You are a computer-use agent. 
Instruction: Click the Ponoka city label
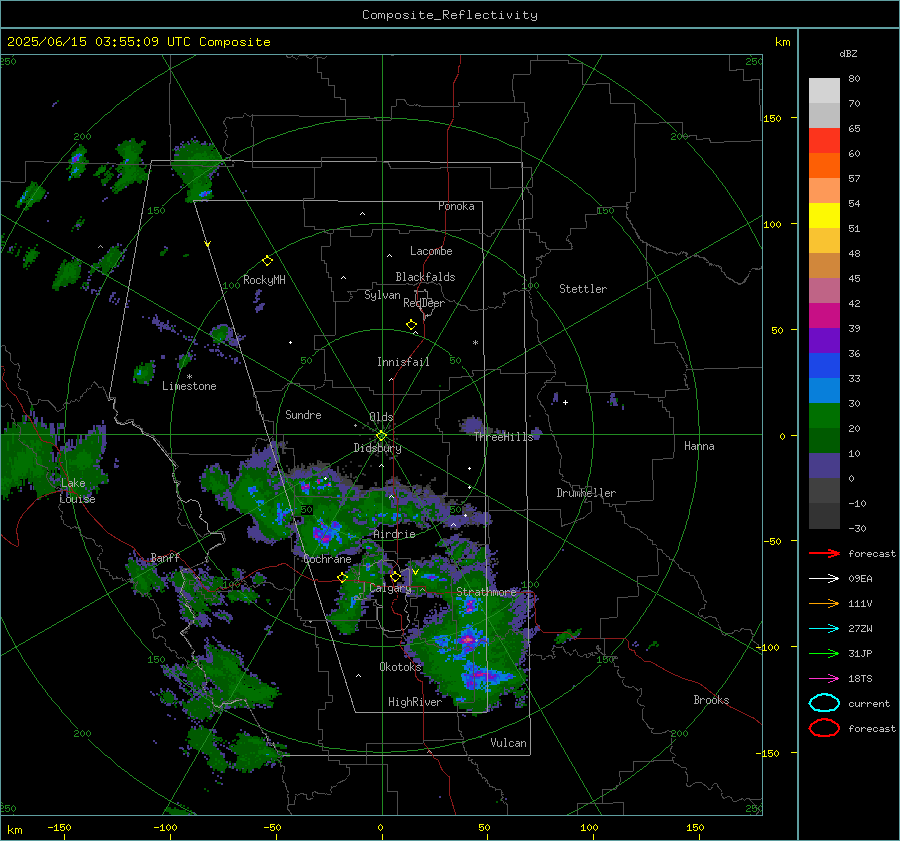click(456, 206)
